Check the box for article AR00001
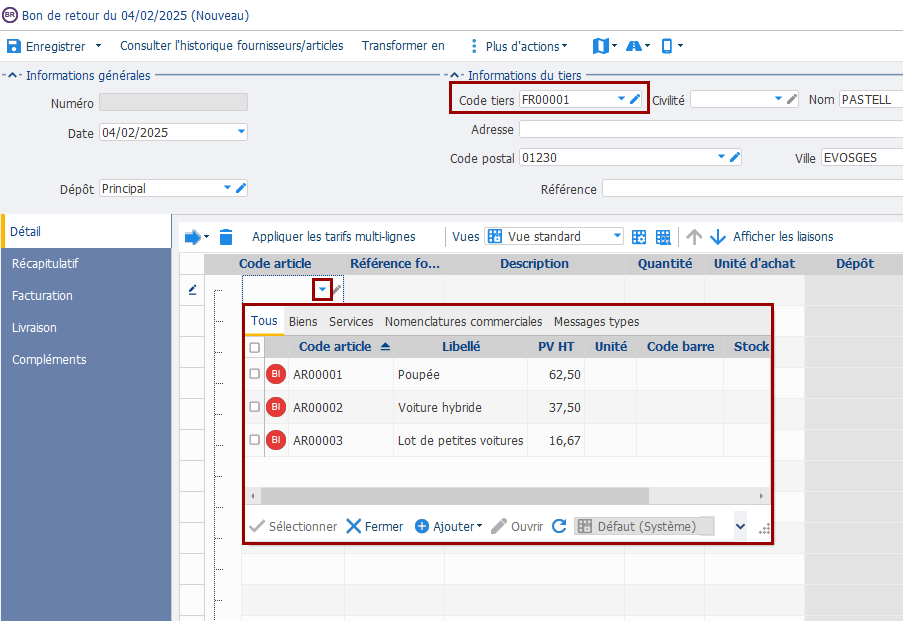 point(255,373)
